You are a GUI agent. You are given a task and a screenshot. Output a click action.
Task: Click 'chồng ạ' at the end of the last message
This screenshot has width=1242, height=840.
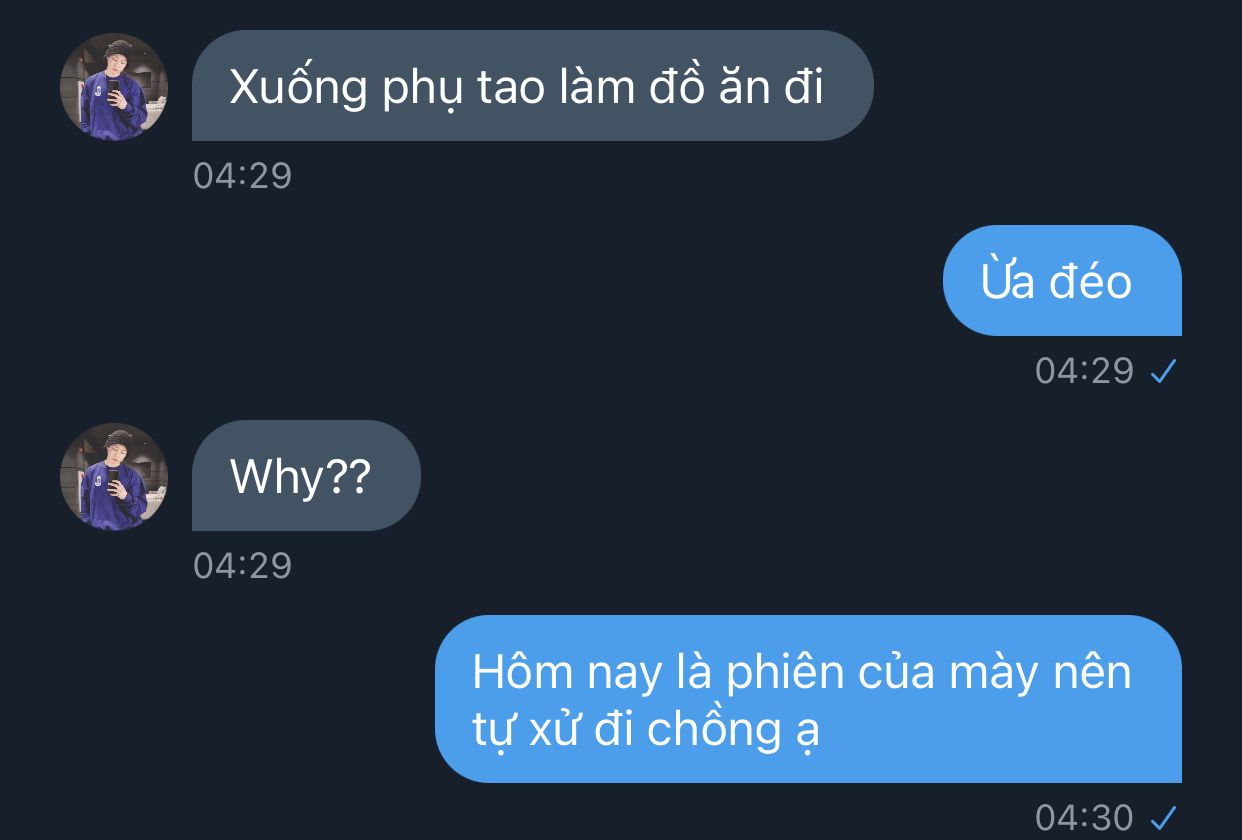734,730
